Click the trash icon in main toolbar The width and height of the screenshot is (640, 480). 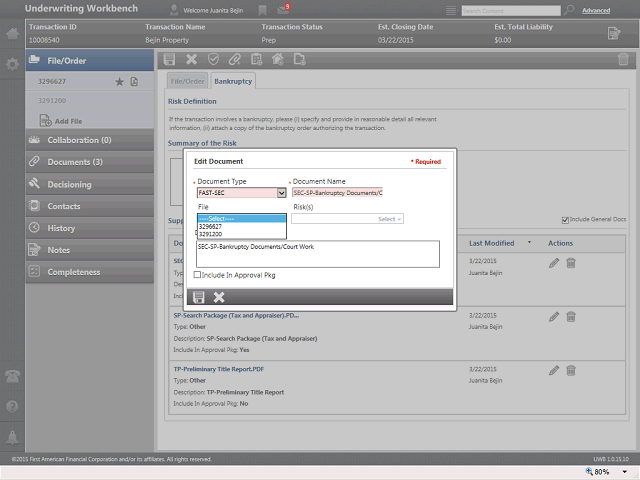(x=623, y=59)
